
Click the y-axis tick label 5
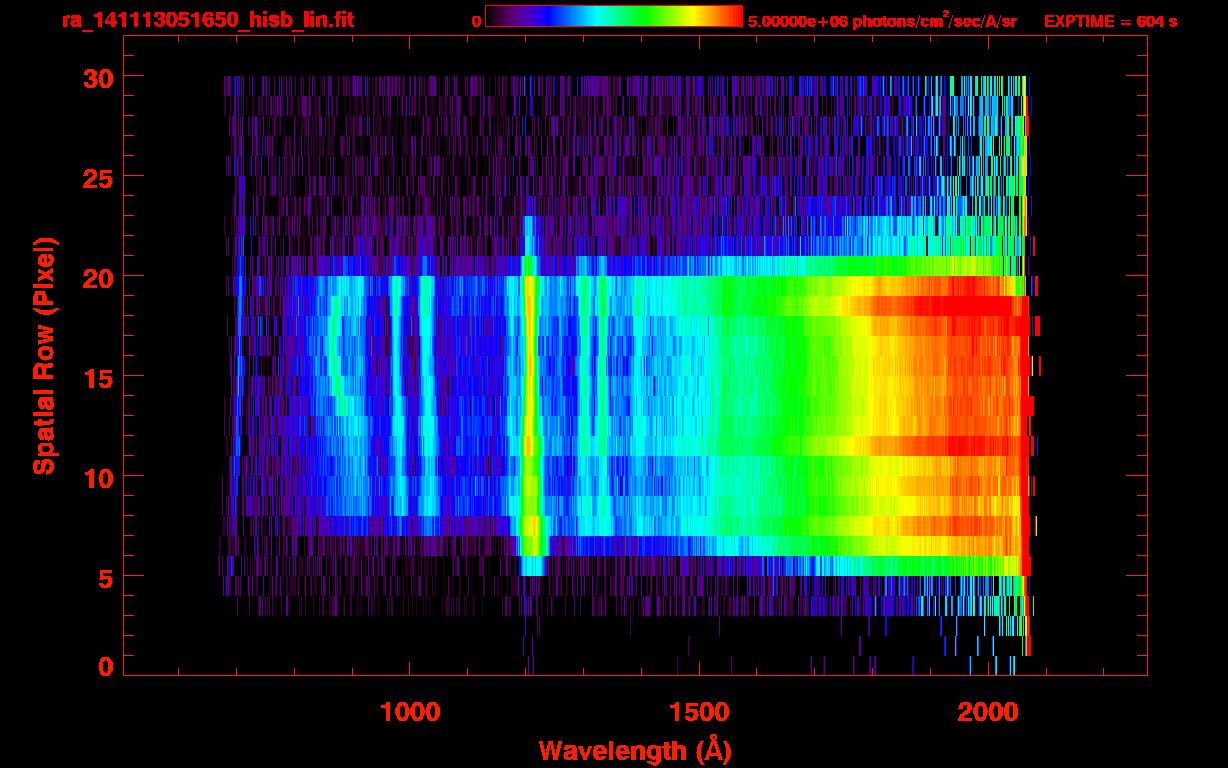[x=105, y=577]
